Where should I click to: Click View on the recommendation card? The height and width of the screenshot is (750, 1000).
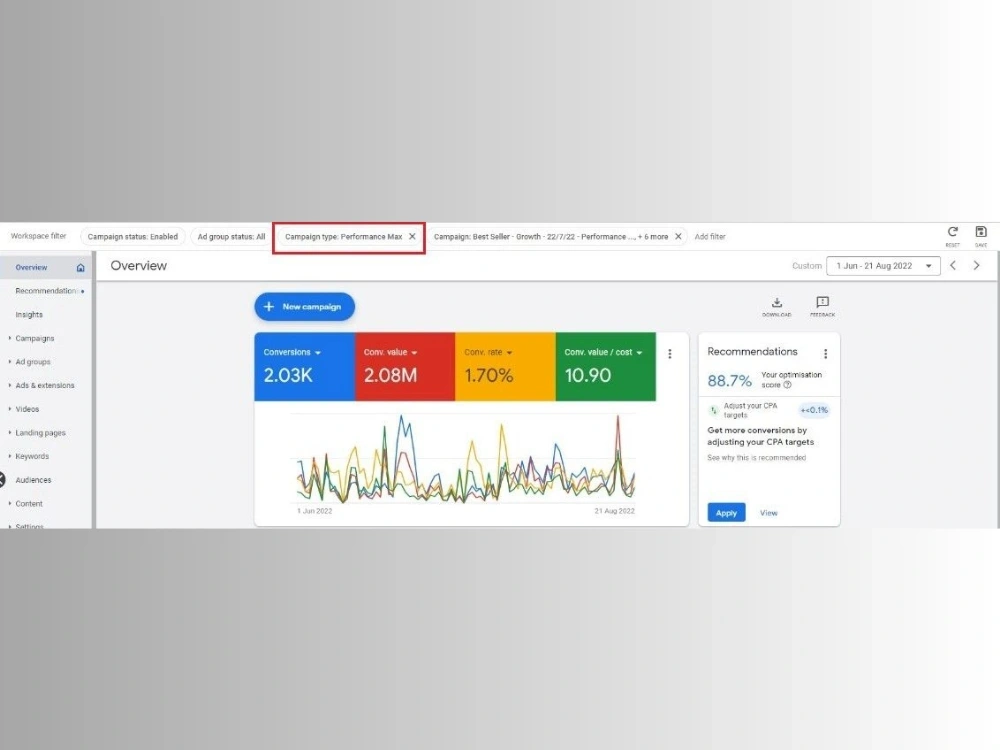768,513
